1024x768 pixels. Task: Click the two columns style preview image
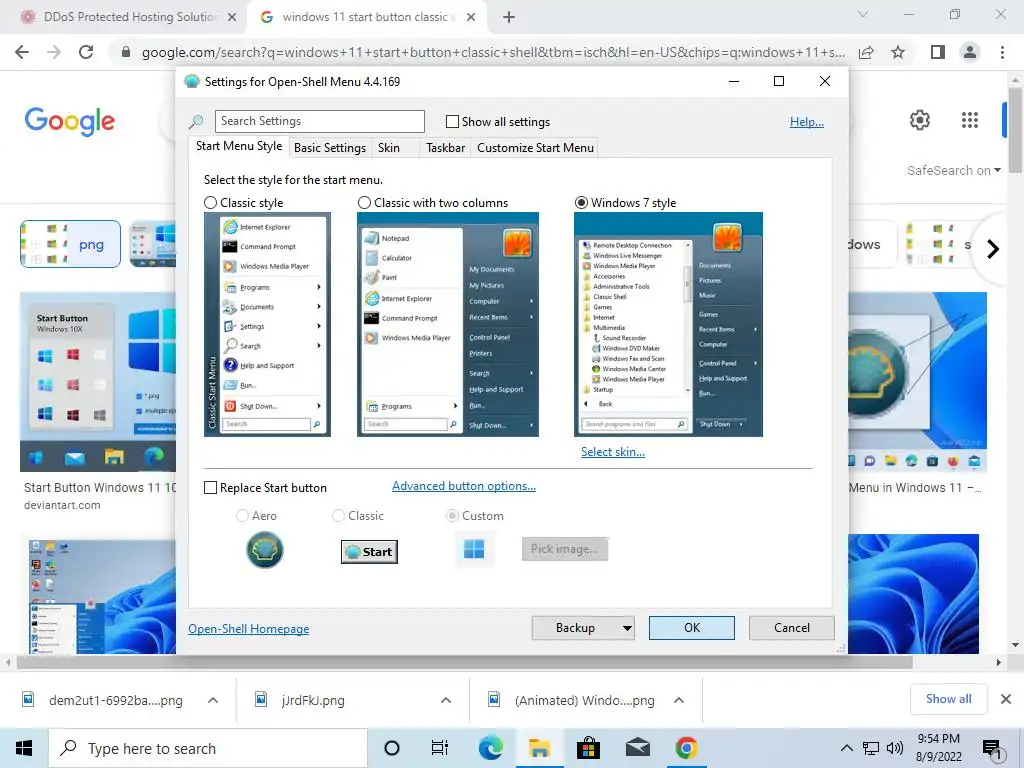pyautogui.click(x=448, y=325)
